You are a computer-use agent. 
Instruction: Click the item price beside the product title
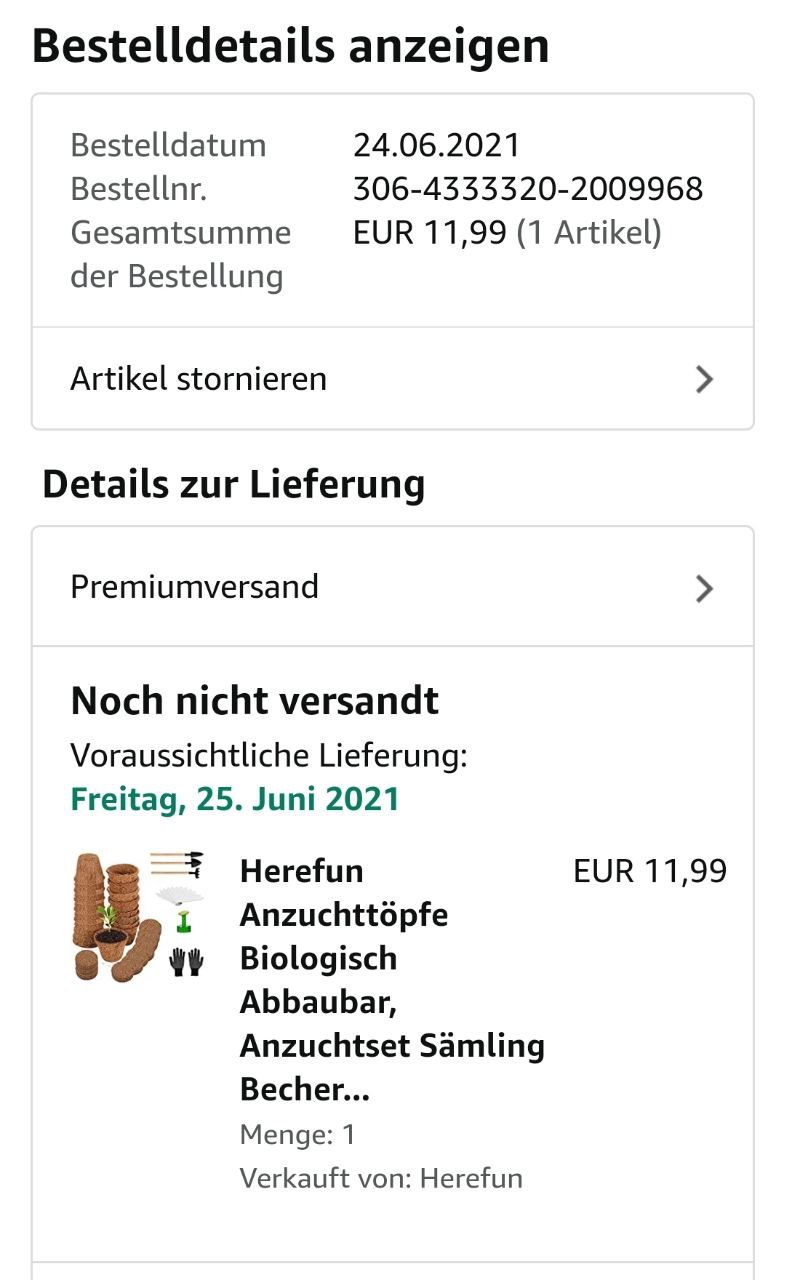649,871
